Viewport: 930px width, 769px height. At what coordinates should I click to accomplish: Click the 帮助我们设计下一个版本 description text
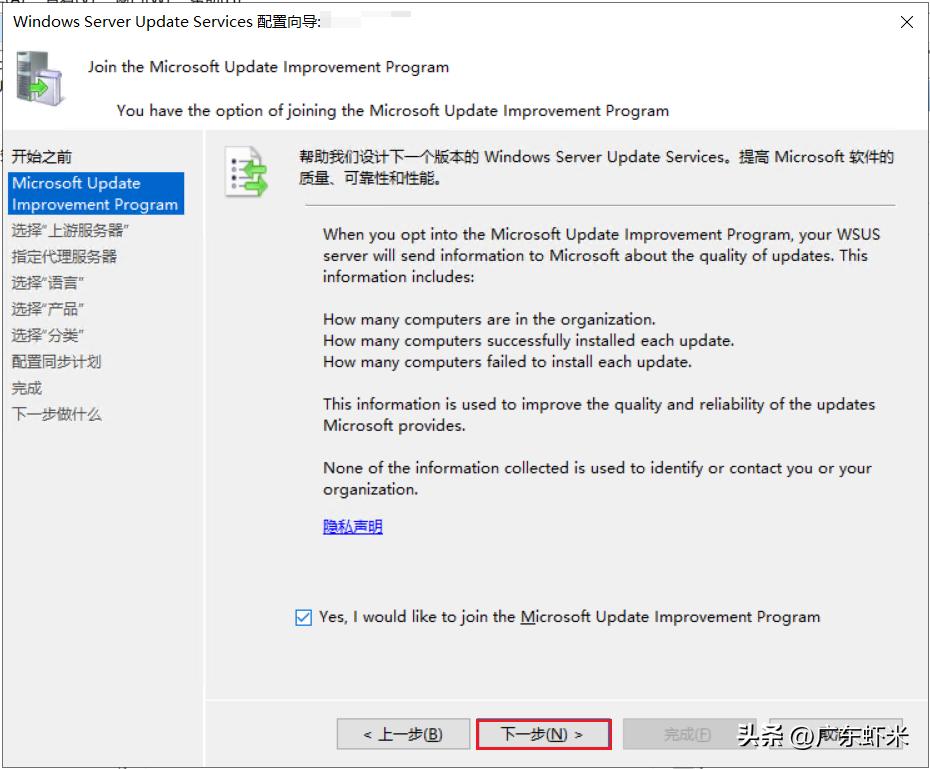pyautogui.click(x=596, y=167)
